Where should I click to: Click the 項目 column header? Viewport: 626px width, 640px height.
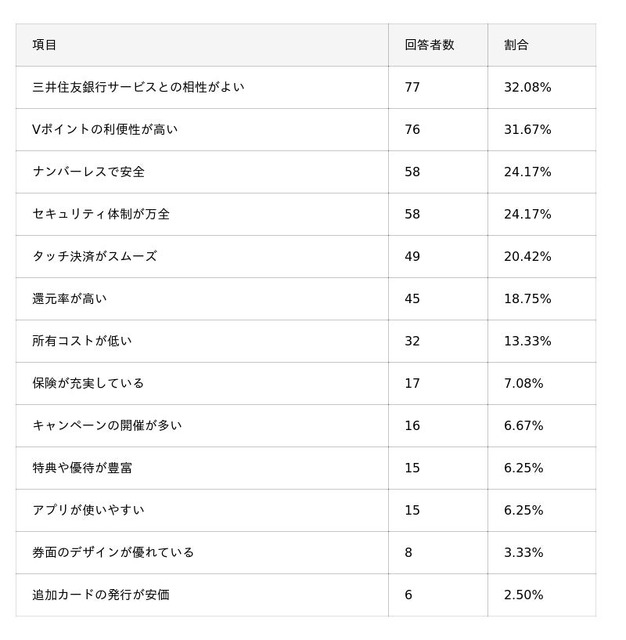click(x=45, y=45)
